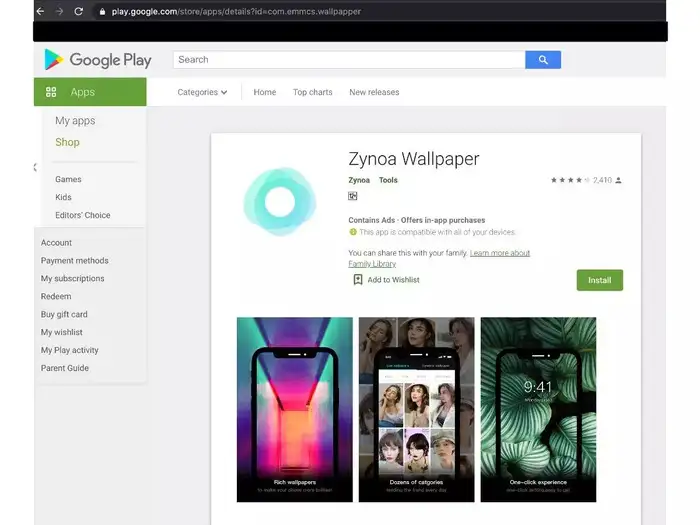This screenshot has width=700, height=525.
Task: Click the Google Play logo
Action: pos(97,60)
